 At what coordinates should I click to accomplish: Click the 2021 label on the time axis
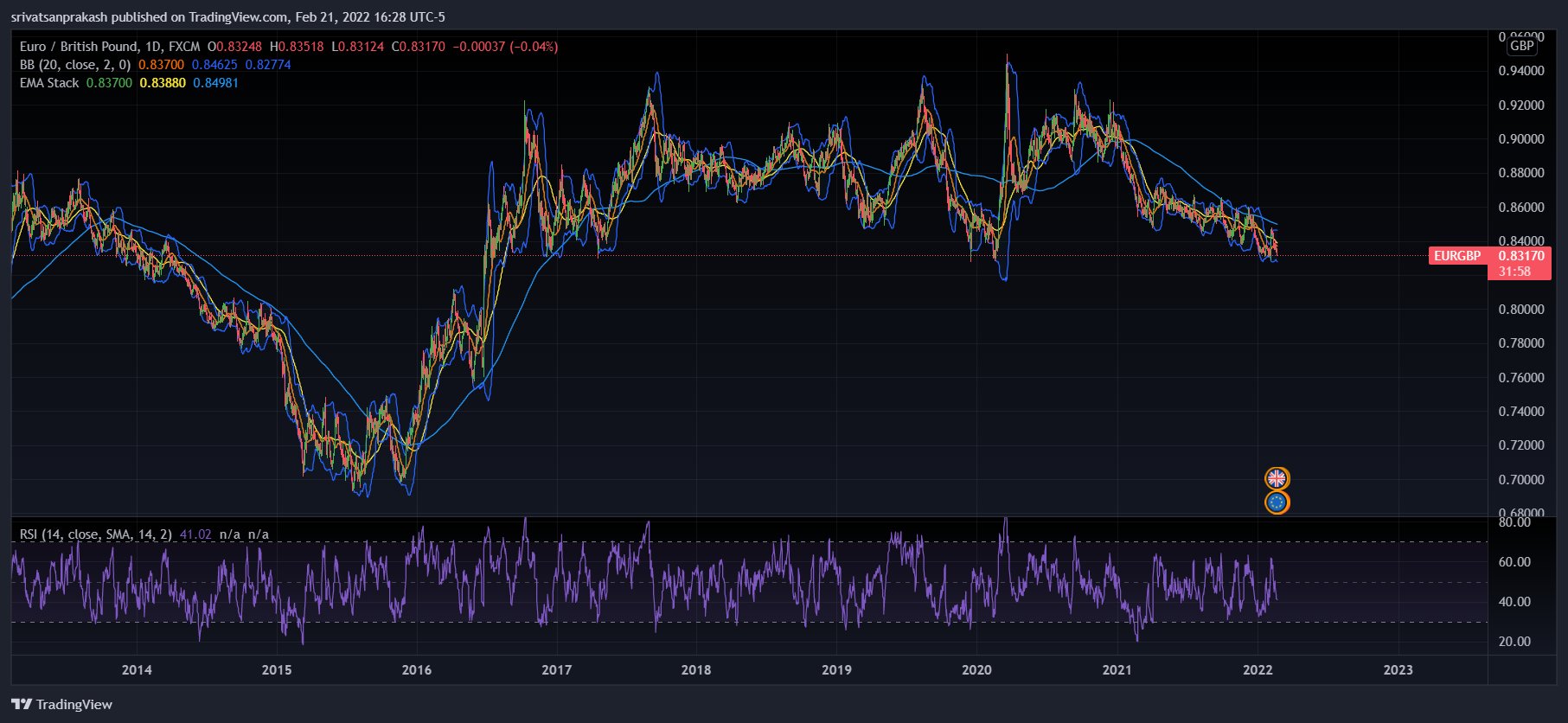pyautogui.click(x=1117, y=670)
